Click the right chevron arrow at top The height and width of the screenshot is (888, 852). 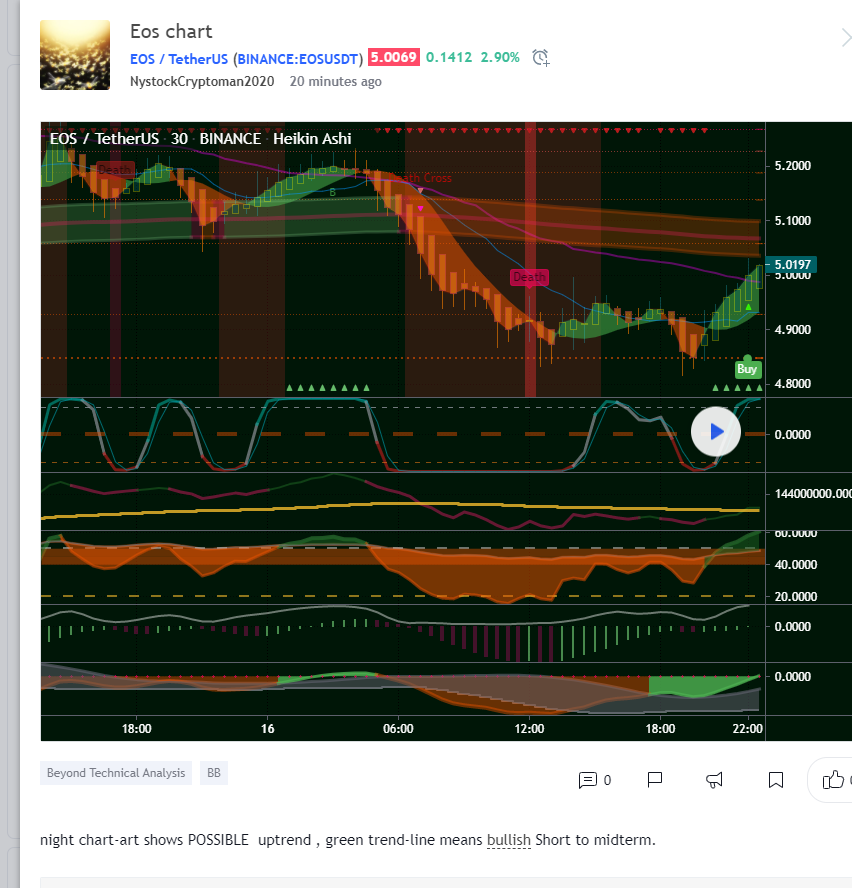coord(845,38)
